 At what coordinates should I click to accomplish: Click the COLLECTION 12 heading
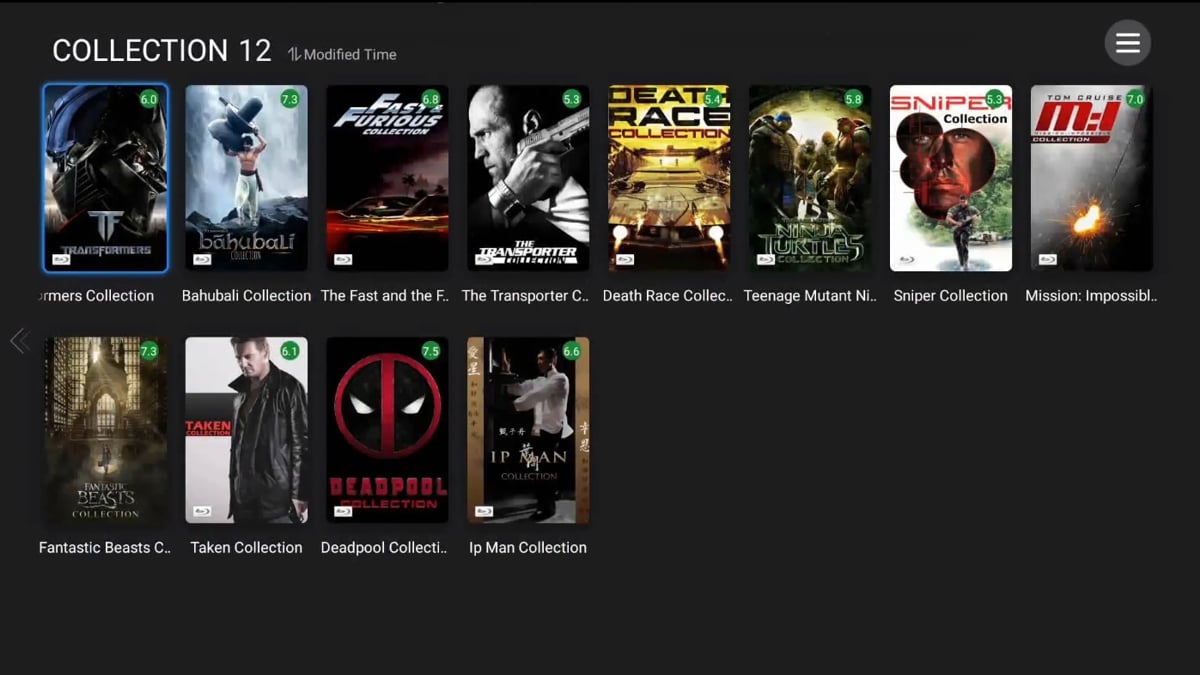162,51
